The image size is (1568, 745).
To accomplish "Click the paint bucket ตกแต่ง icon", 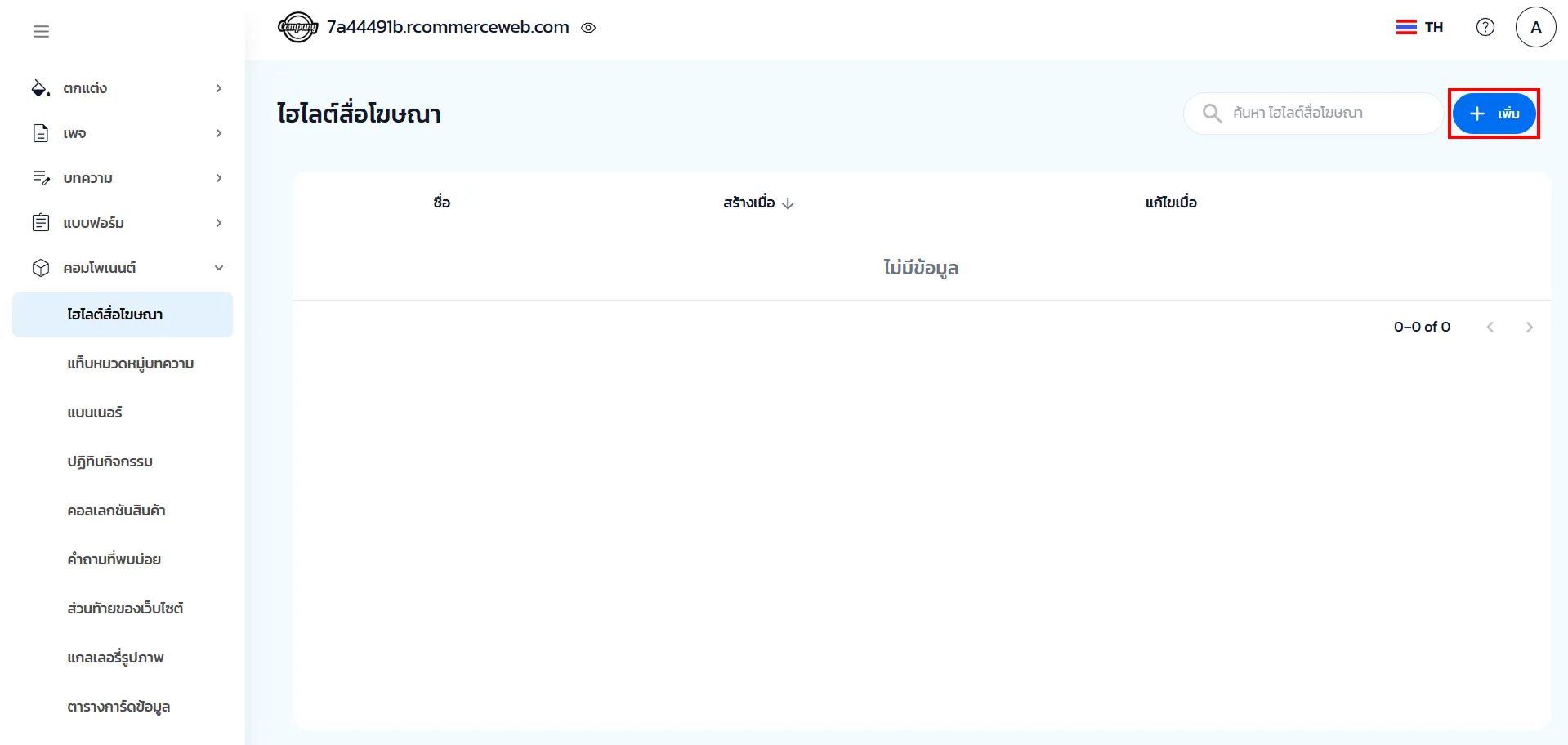I will point(41,88).
